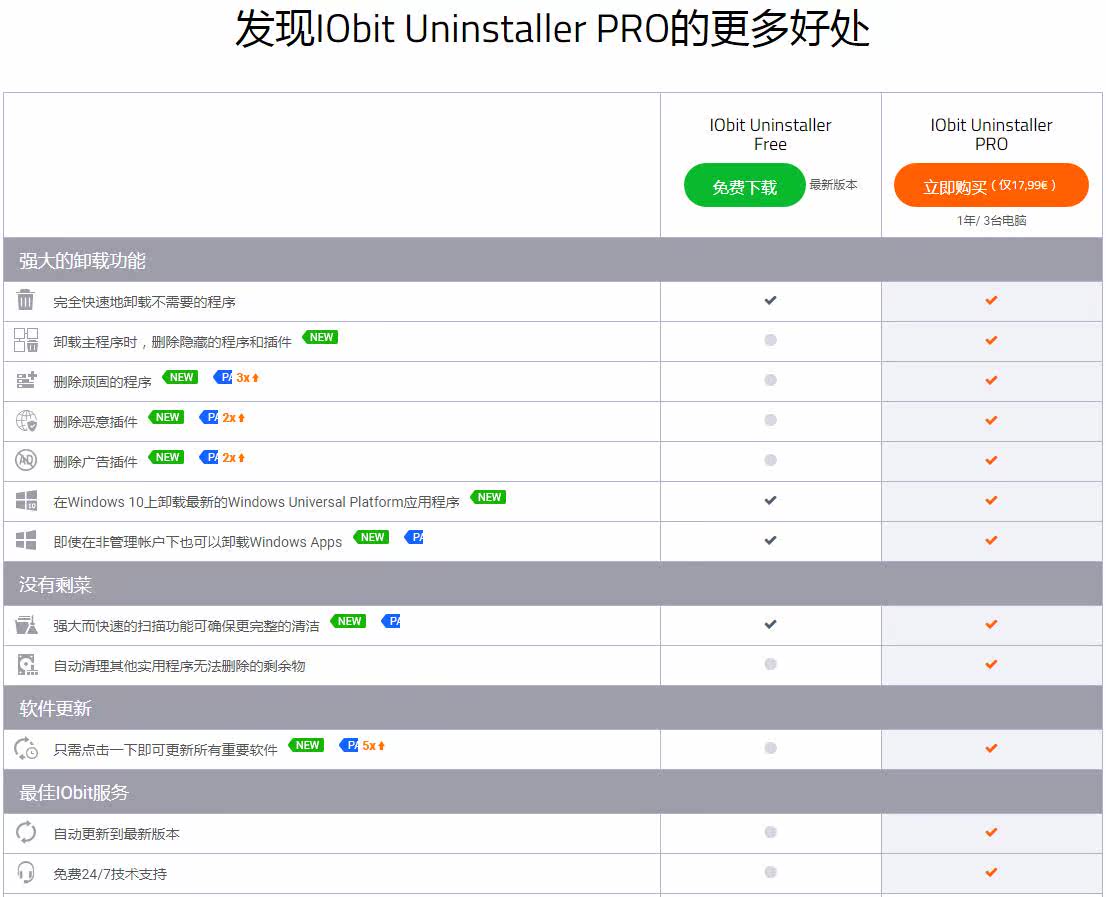Click the 1年/ 3台电脑 text
1106x897 pixels.
coord(991,221)
